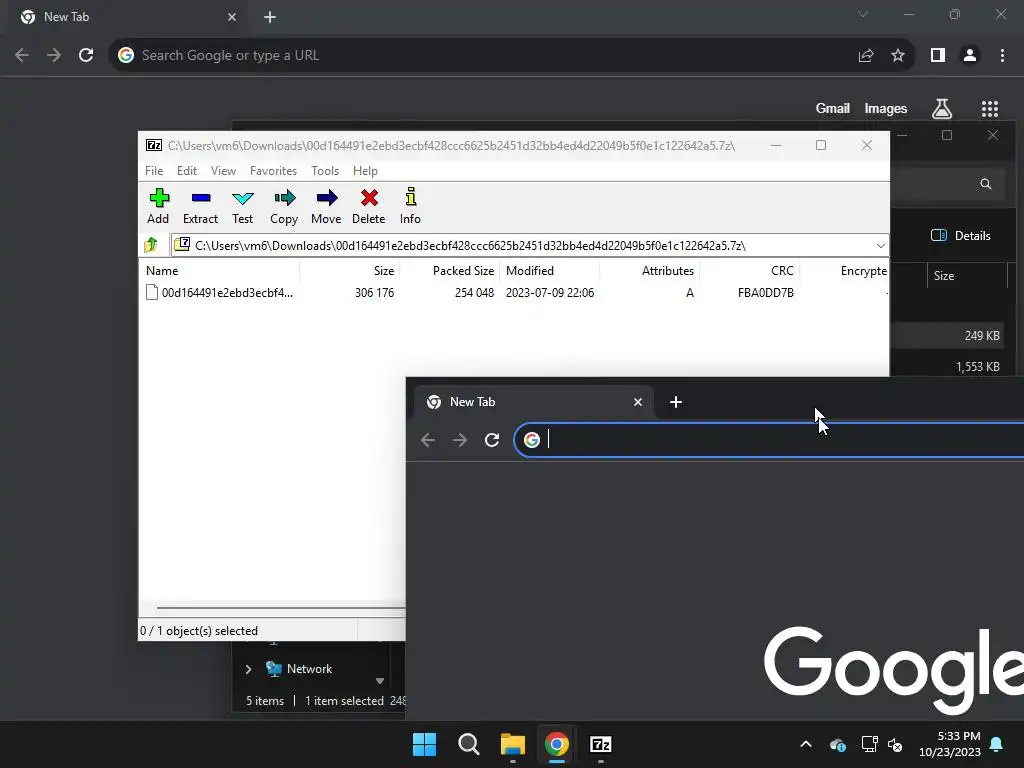Click Back arrow in background Chrome window
The height and width of the screenshot is (768, 1024).
[22, 56]
